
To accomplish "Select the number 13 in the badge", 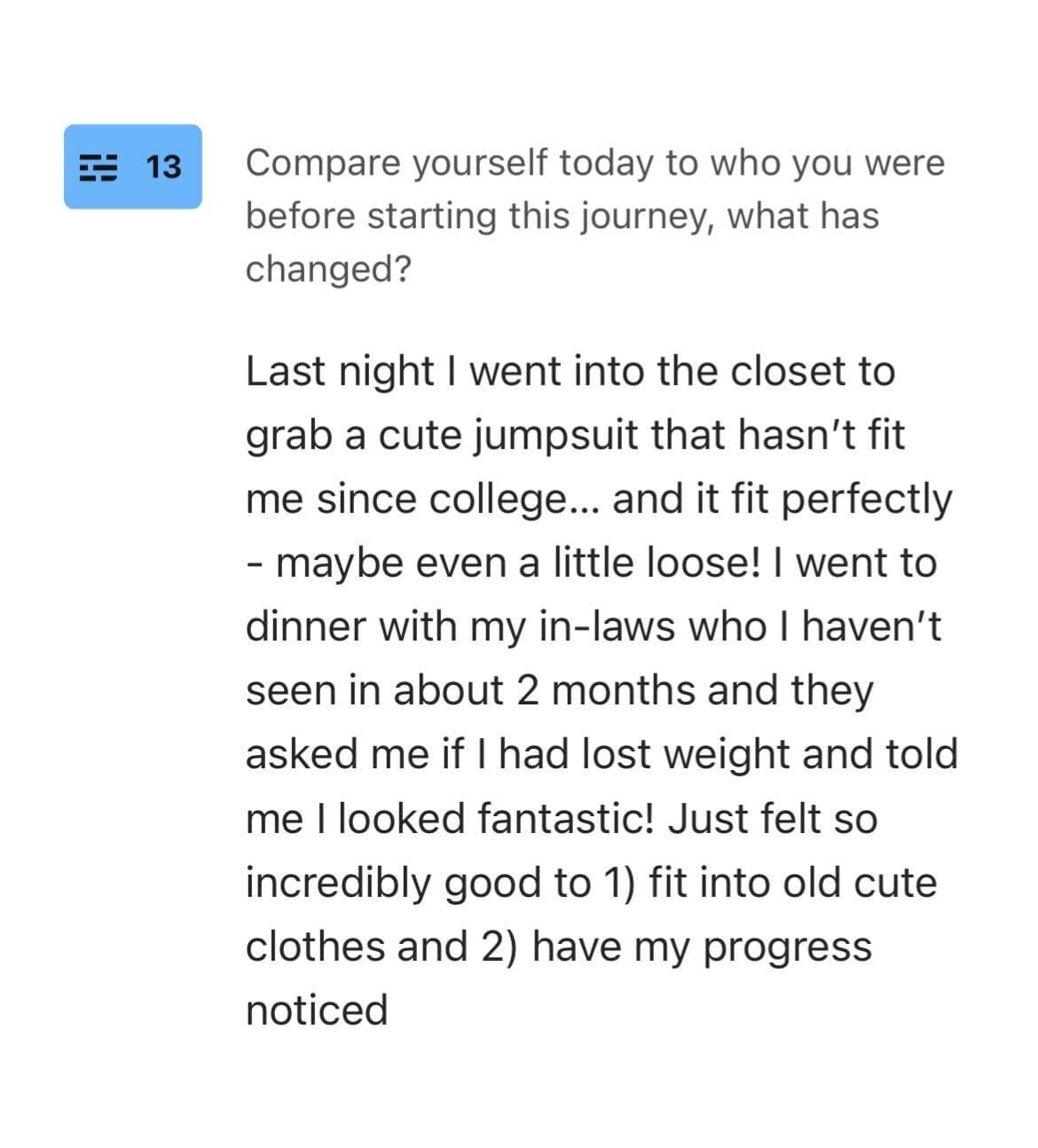I will (x=162, y=167).
